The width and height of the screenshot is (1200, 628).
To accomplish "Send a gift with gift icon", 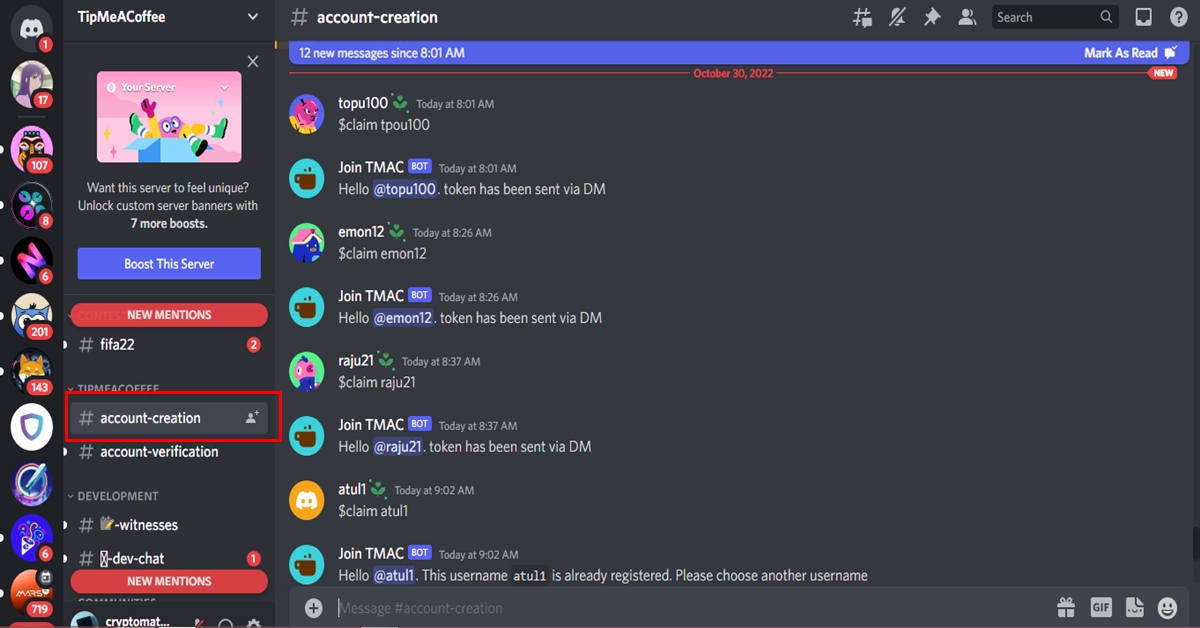I will [1065, 607].
